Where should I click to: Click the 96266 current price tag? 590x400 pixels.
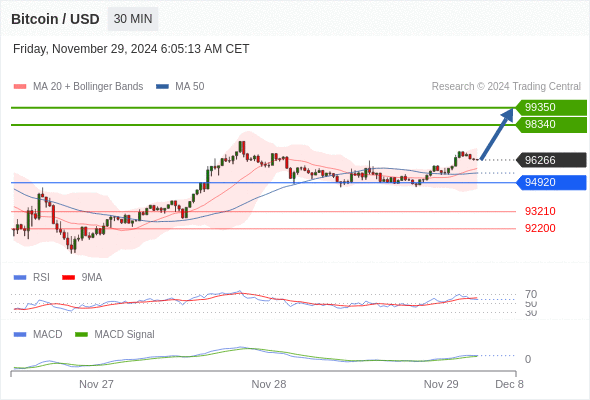[x=551, y=160]
